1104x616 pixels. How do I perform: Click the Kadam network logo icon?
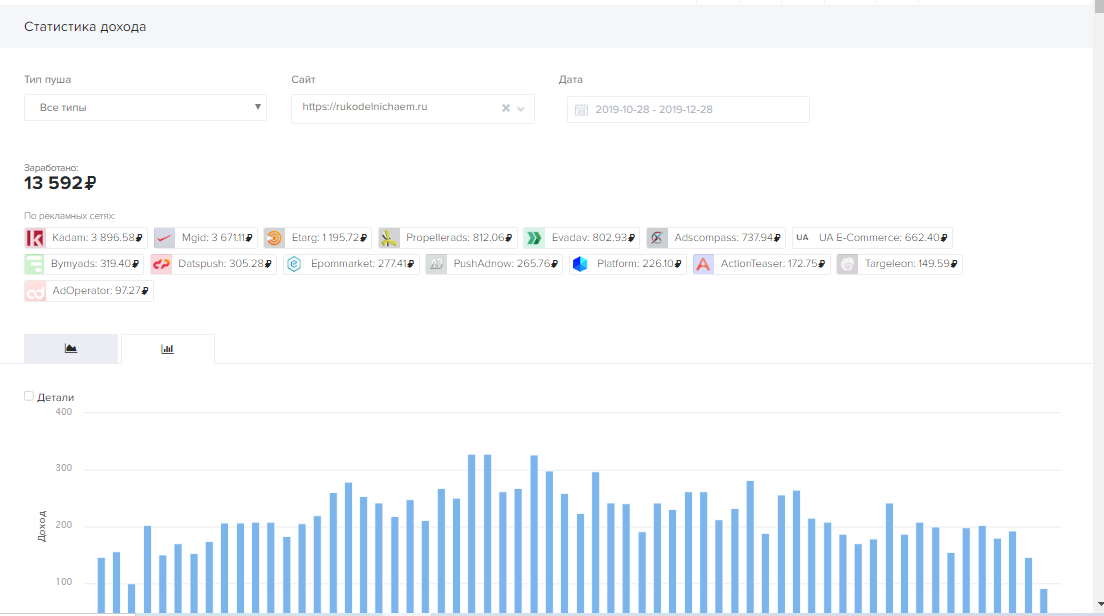point(35,238)
